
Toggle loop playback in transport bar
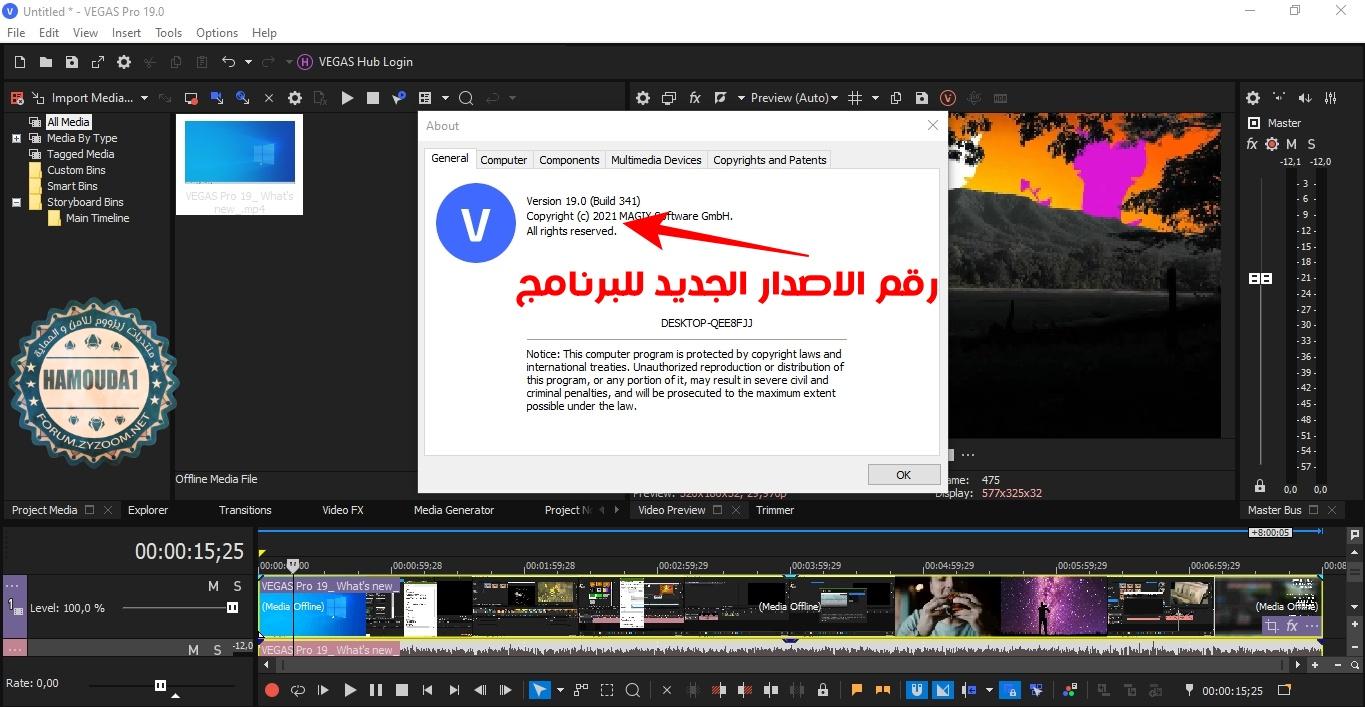pyautogui.click(x=297, y=690)
